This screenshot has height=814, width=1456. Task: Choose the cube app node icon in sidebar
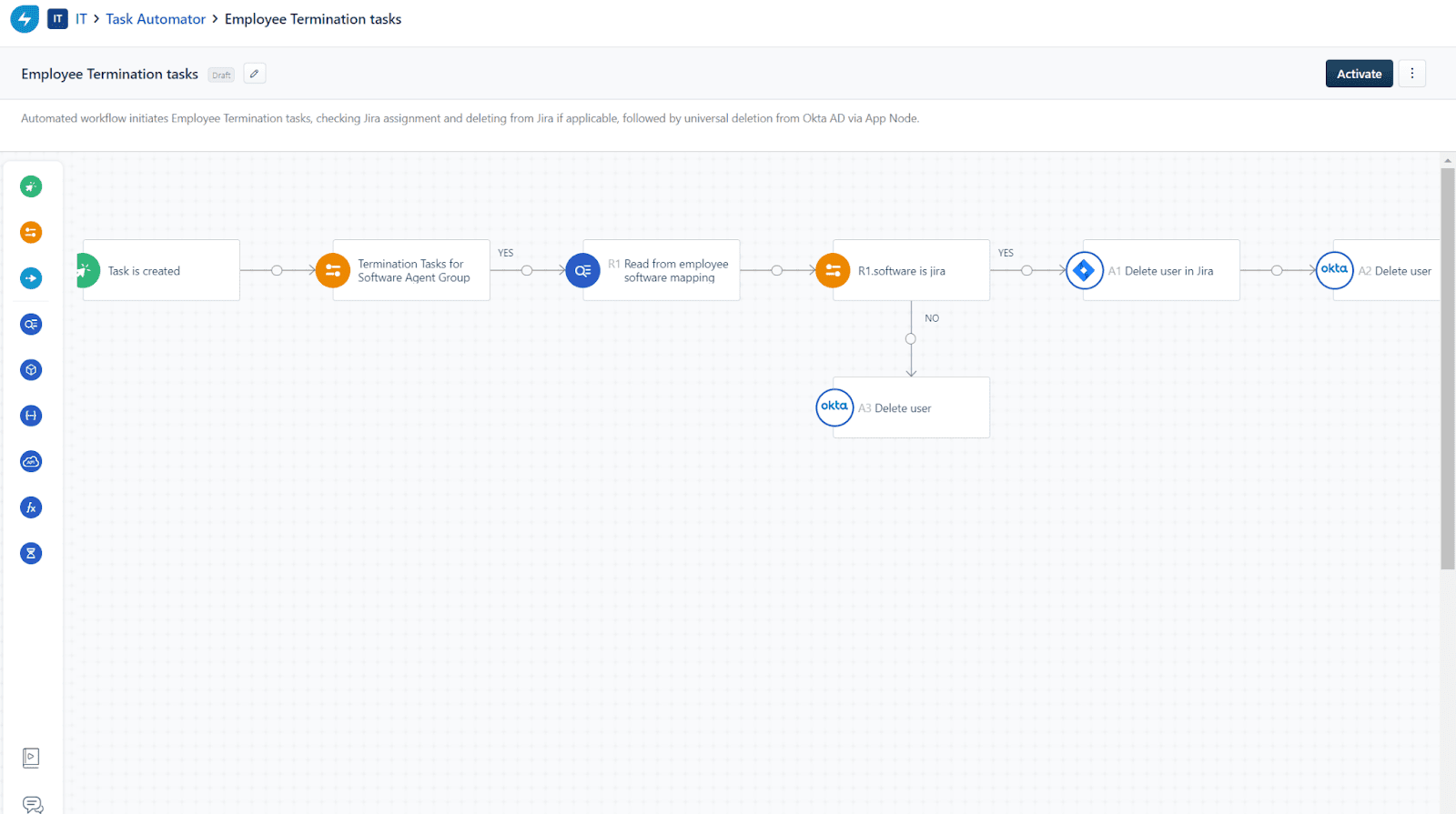[x=31, y=370]
